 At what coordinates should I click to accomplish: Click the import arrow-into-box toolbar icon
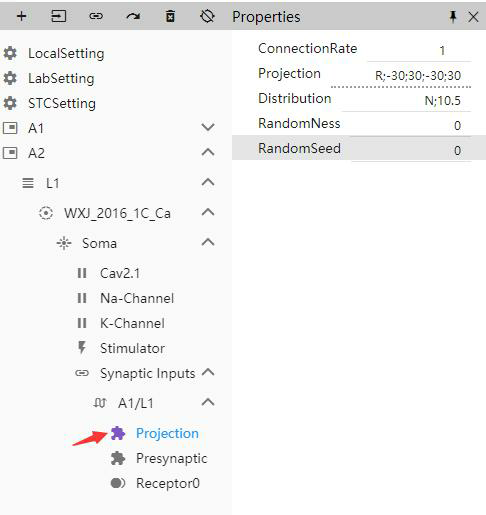(59, 16)
